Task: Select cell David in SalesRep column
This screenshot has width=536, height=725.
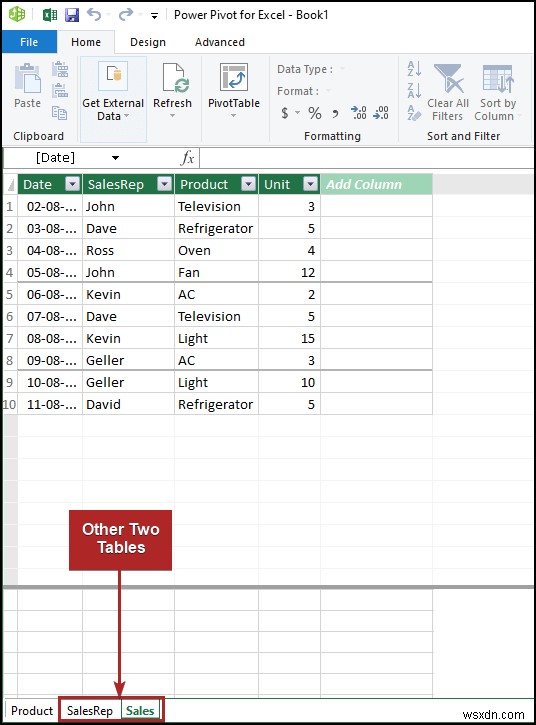Action: (x=128, y=404)
